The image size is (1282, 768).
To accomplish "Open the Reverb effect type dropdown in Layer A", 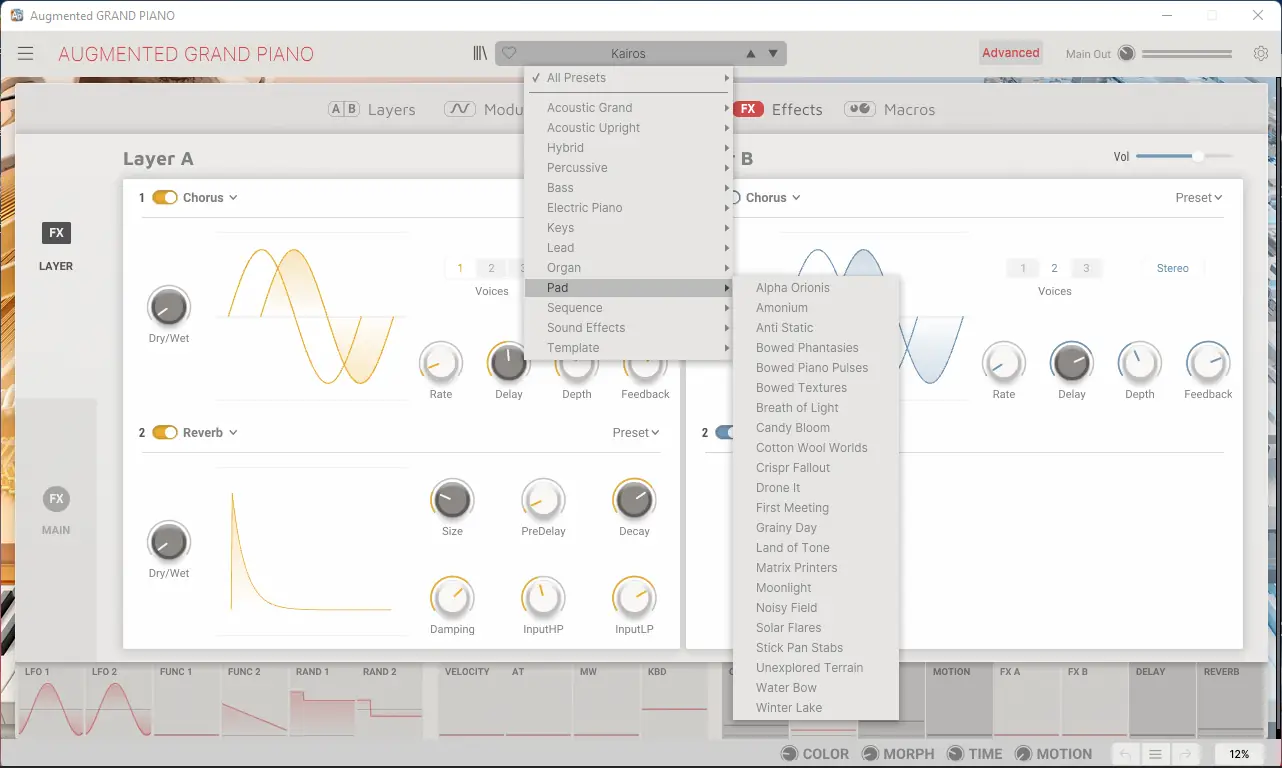I will pyautogui.click(x=210, y=433).
